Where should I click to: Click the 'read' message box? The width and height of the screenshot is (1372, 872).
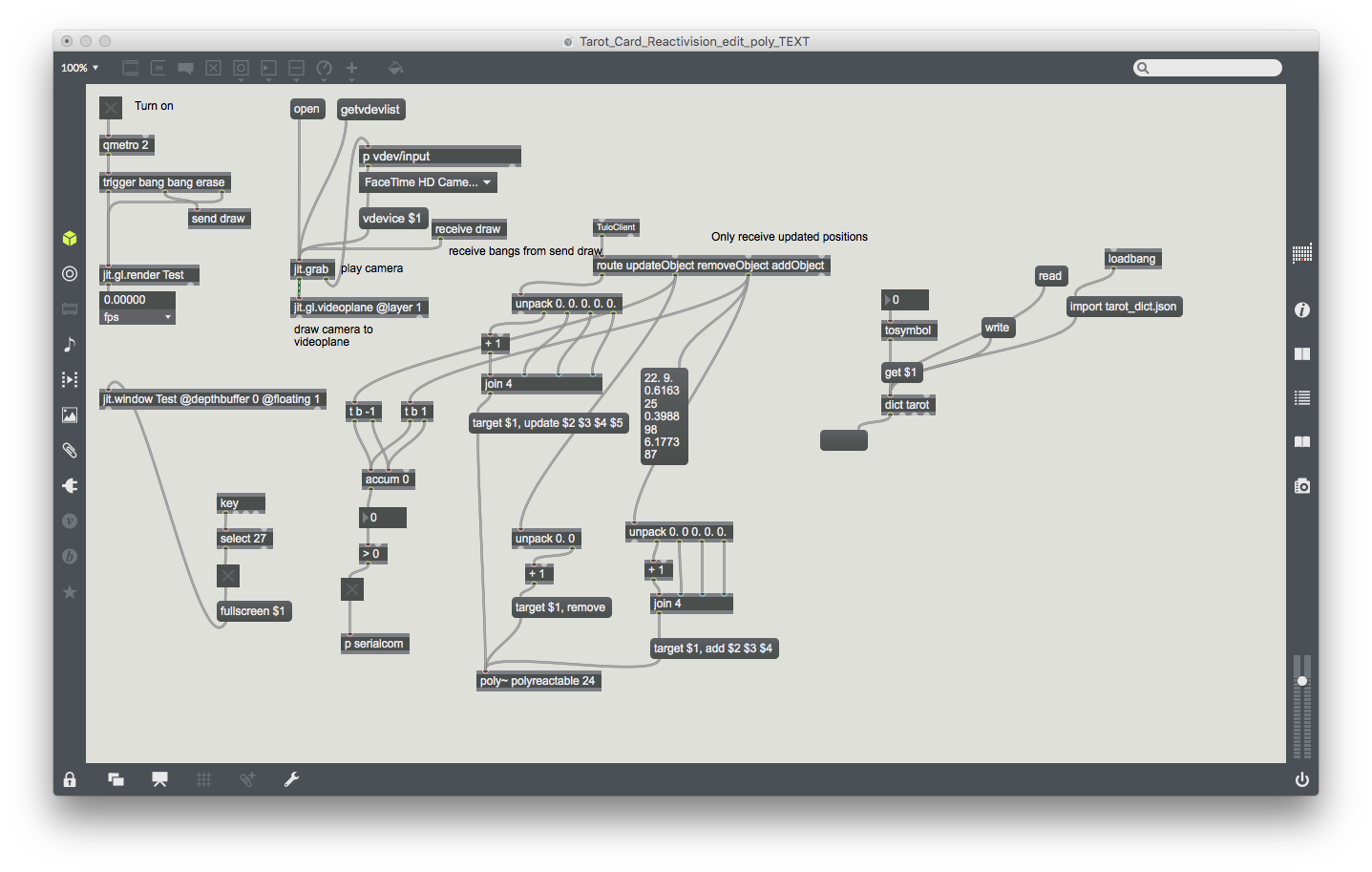pyautogui.click(x=1050, y=276)
